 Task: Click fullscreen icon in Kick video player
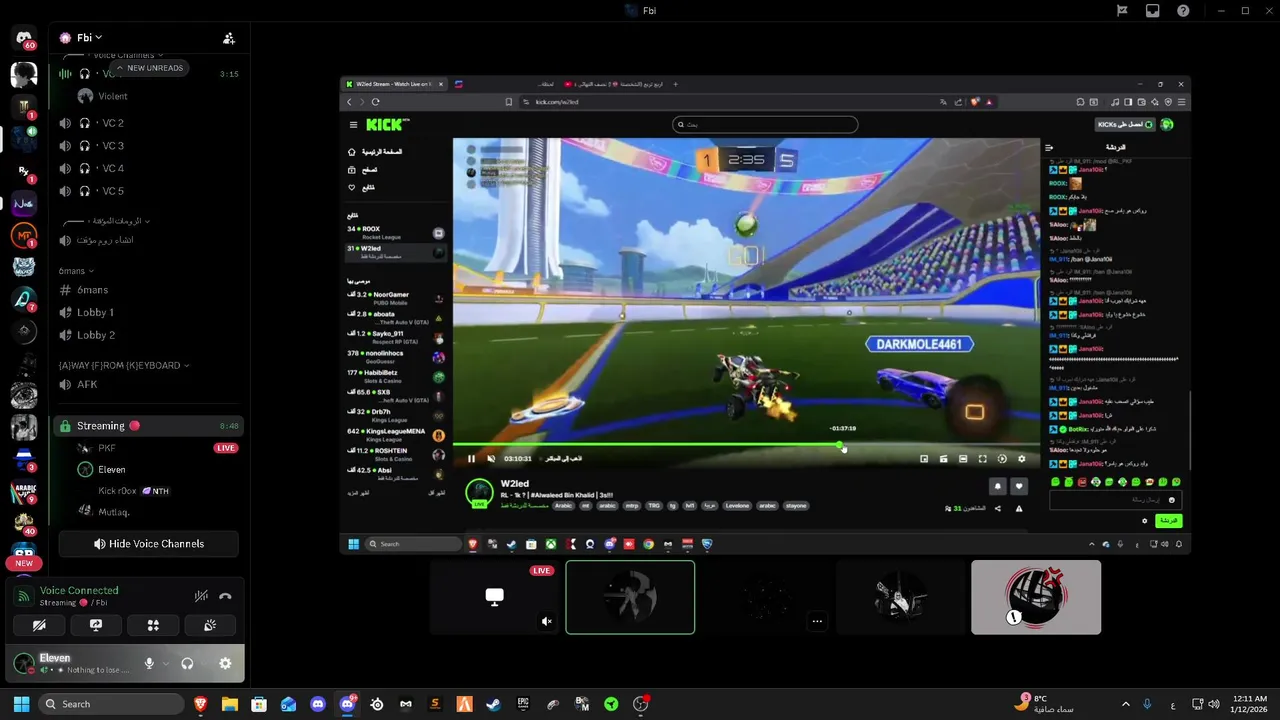point(982,459)
